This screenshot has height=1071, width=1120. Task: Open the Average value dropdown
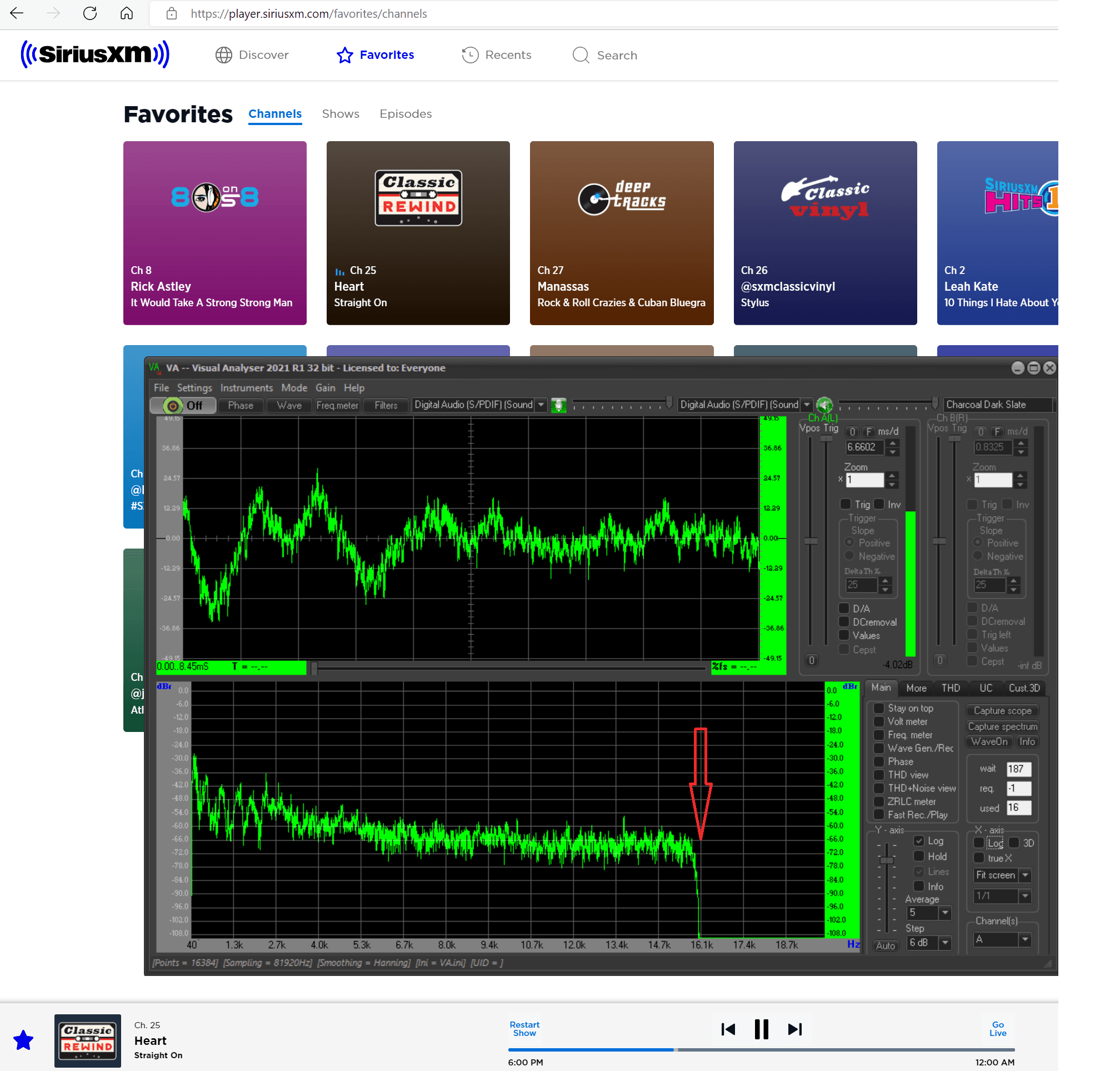click(946, 912)
